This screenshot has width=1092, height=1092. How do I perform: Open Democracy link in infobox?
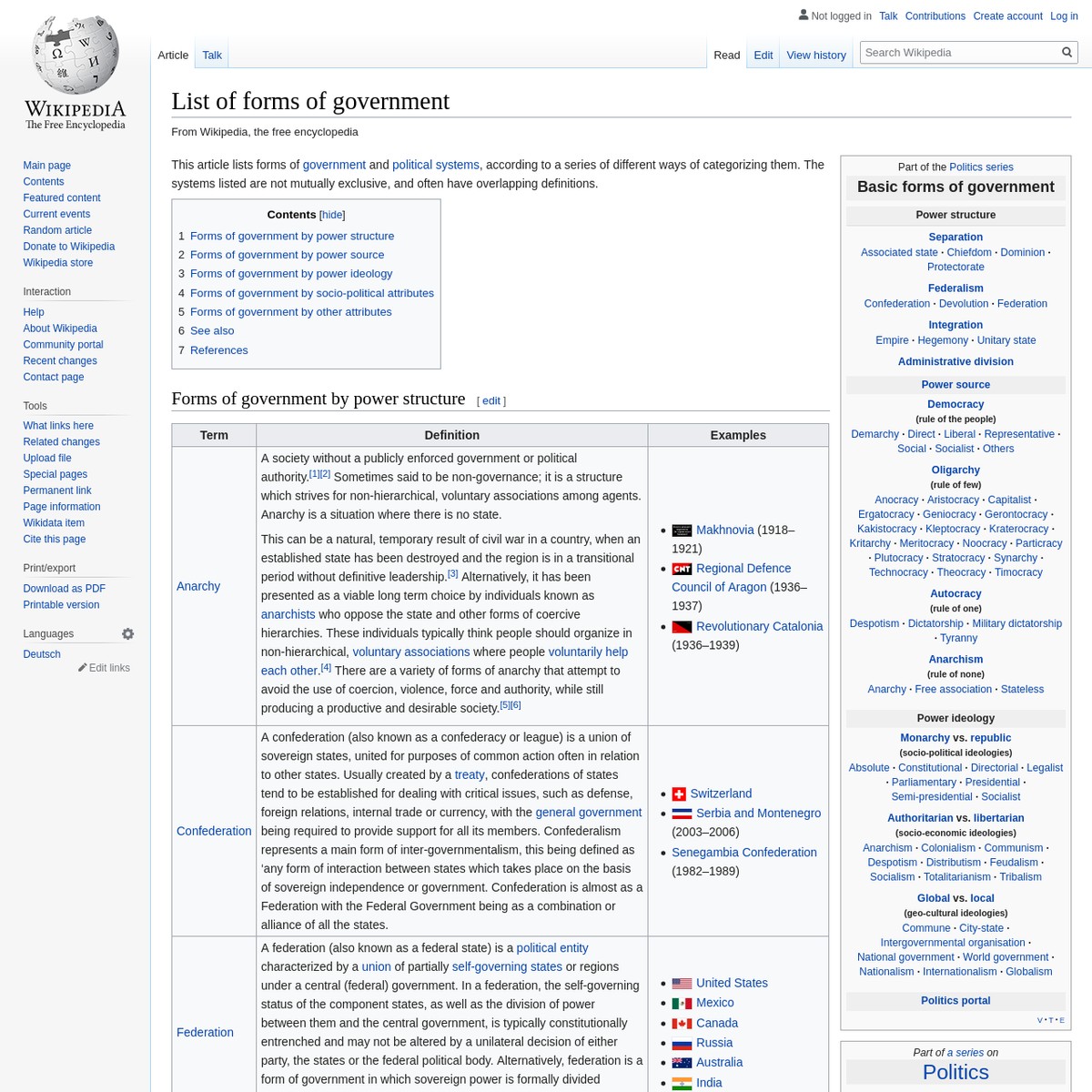click(x=955, y=405)
